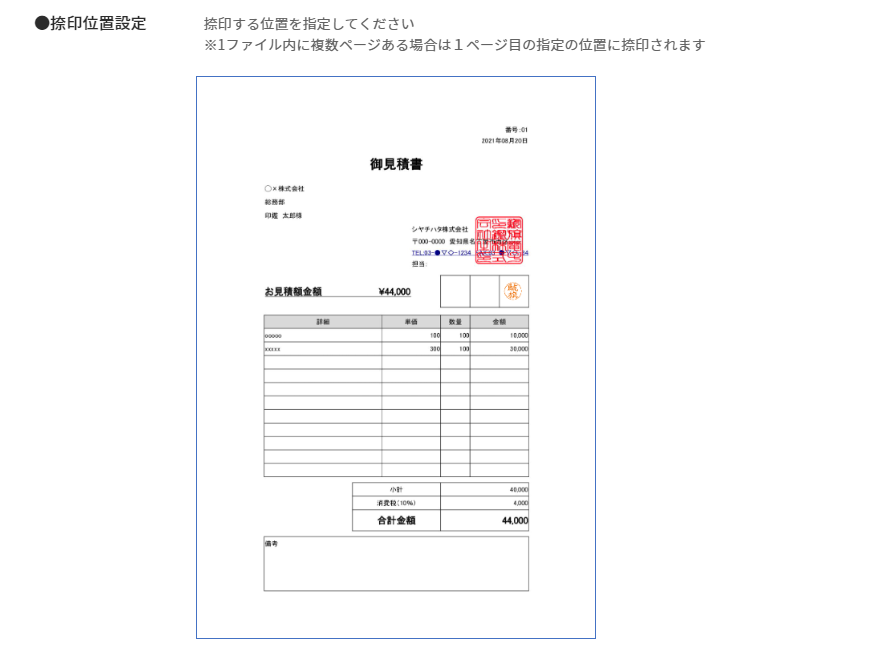Click the 総務部 department line
This screenshot has height=652, width=885.
(275, 202)
